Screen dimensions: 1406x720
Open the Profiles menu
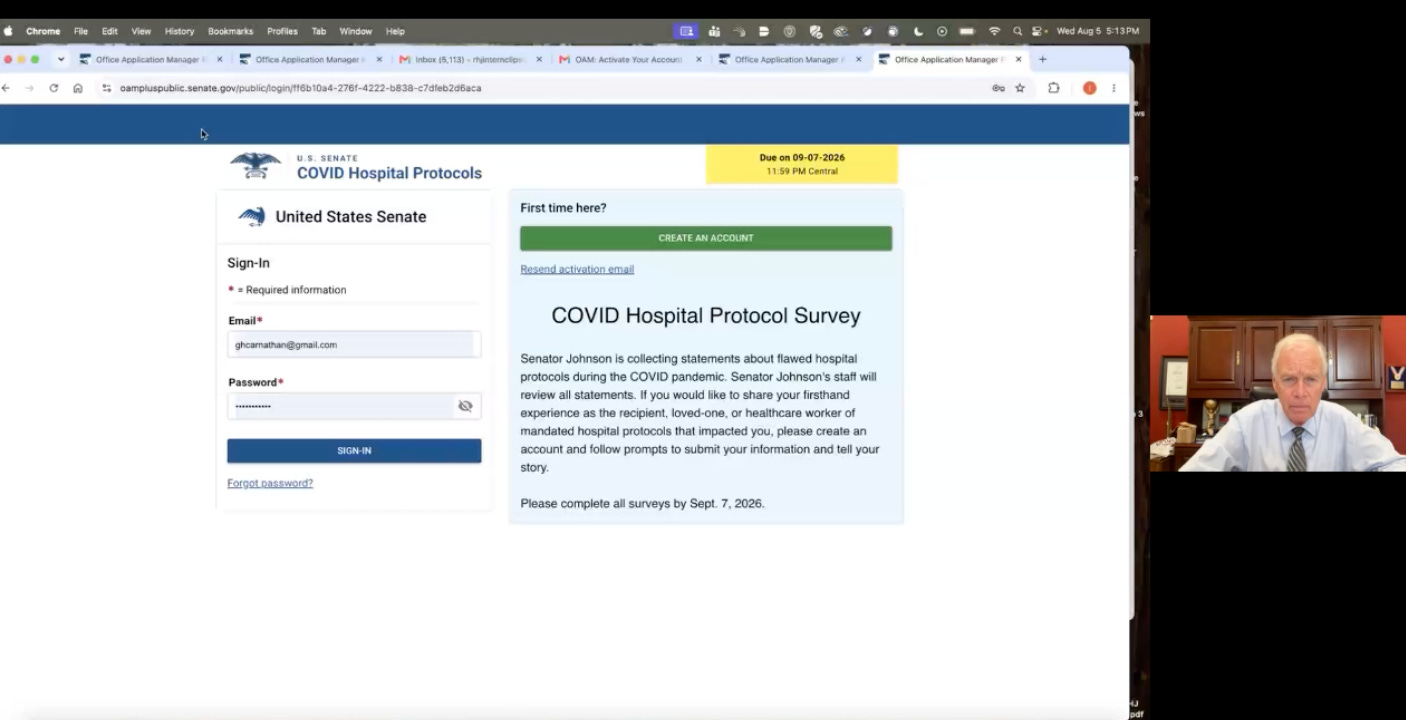[x=282, y=31]
